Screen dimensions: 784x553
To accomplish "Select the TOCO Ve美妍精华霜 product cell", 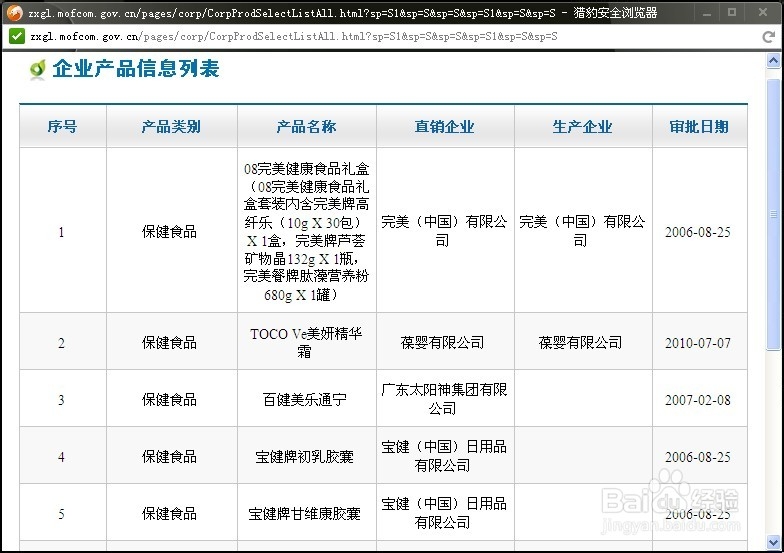I will (x=306, y=342).
